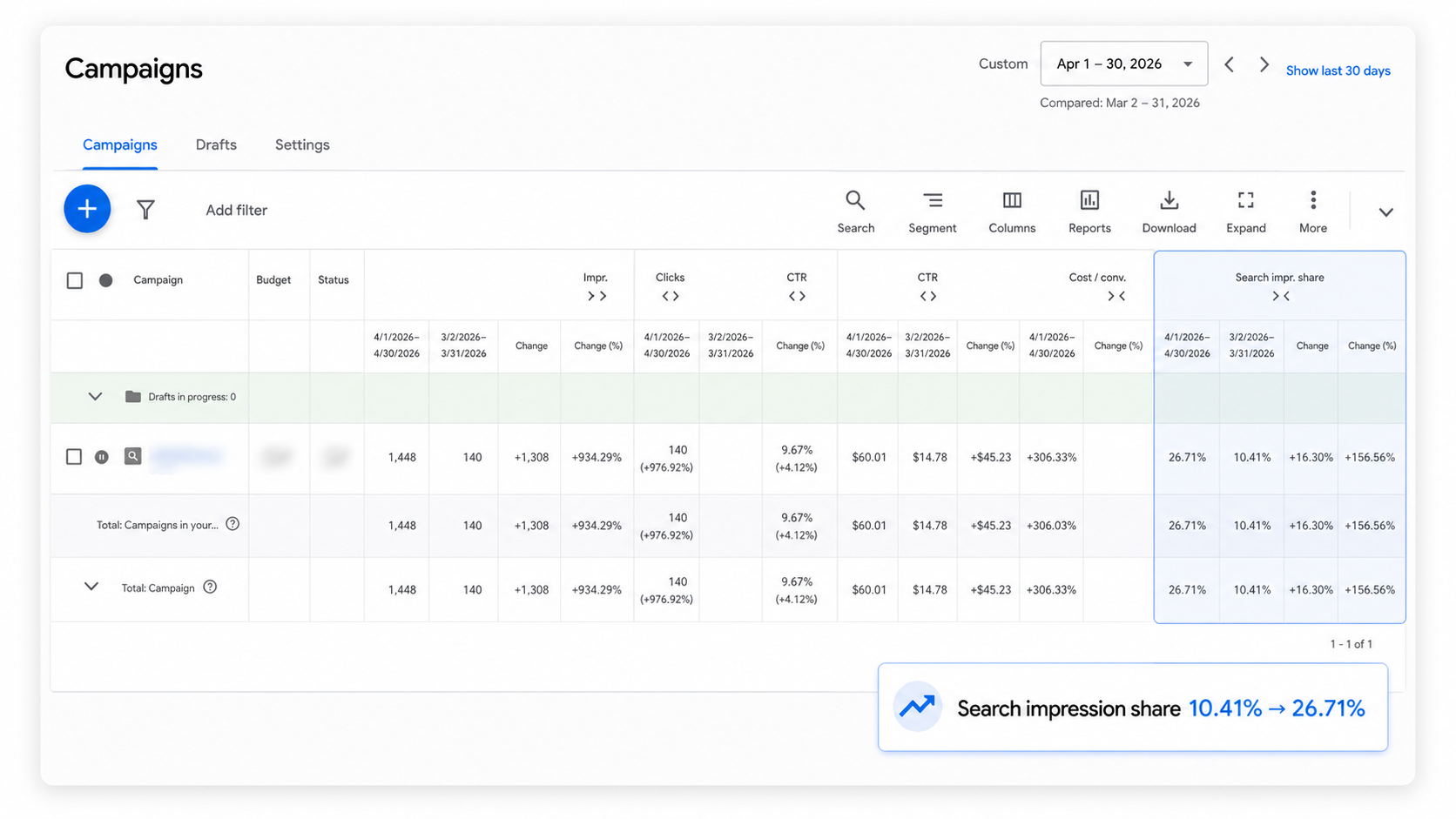Click the 1 - 1 of 1 pagination text
This screenshot has width=1456, height=819.
[x=1351, y=644]
